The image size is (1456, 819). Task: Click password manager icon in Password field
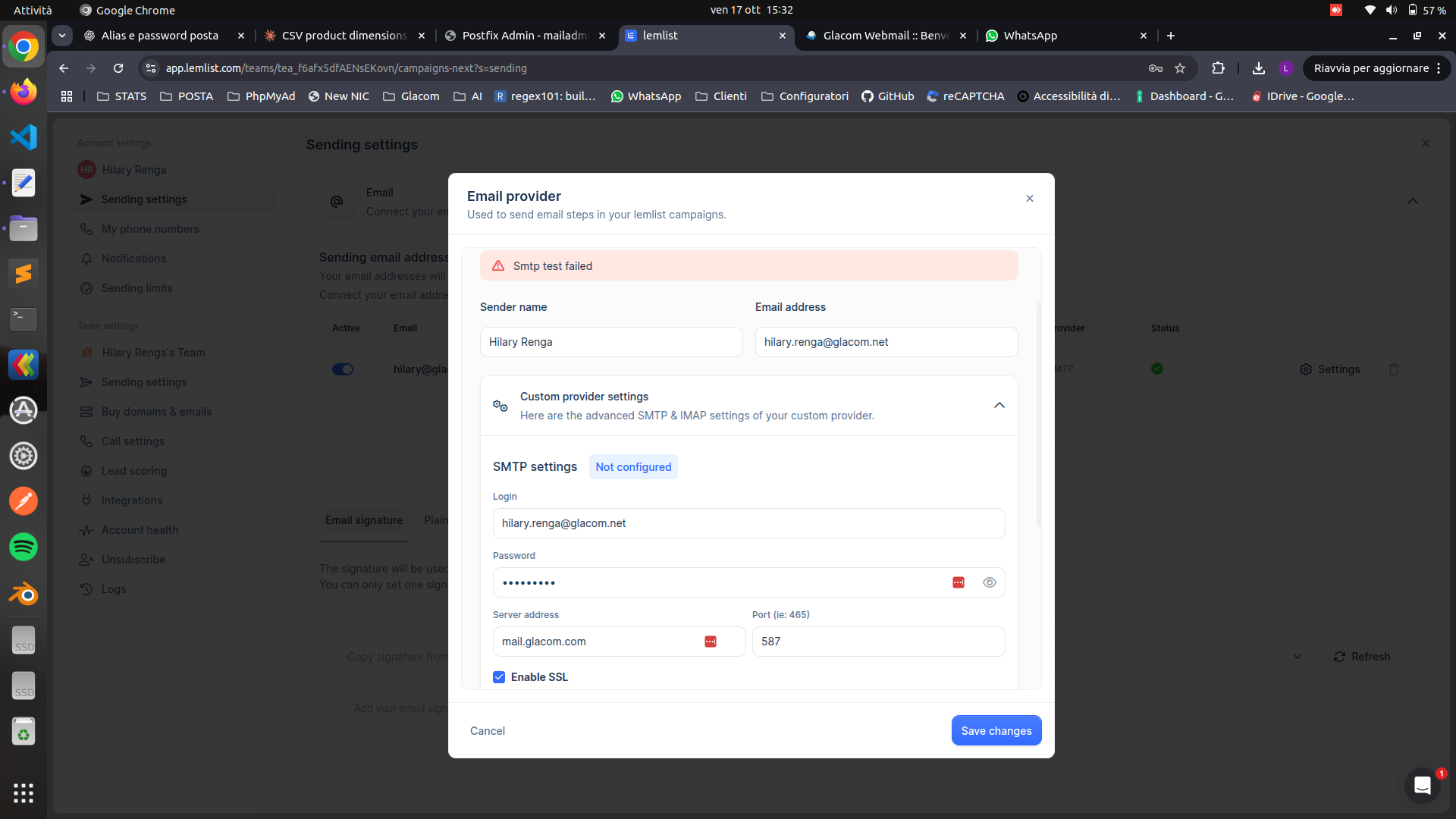[959, 582]
